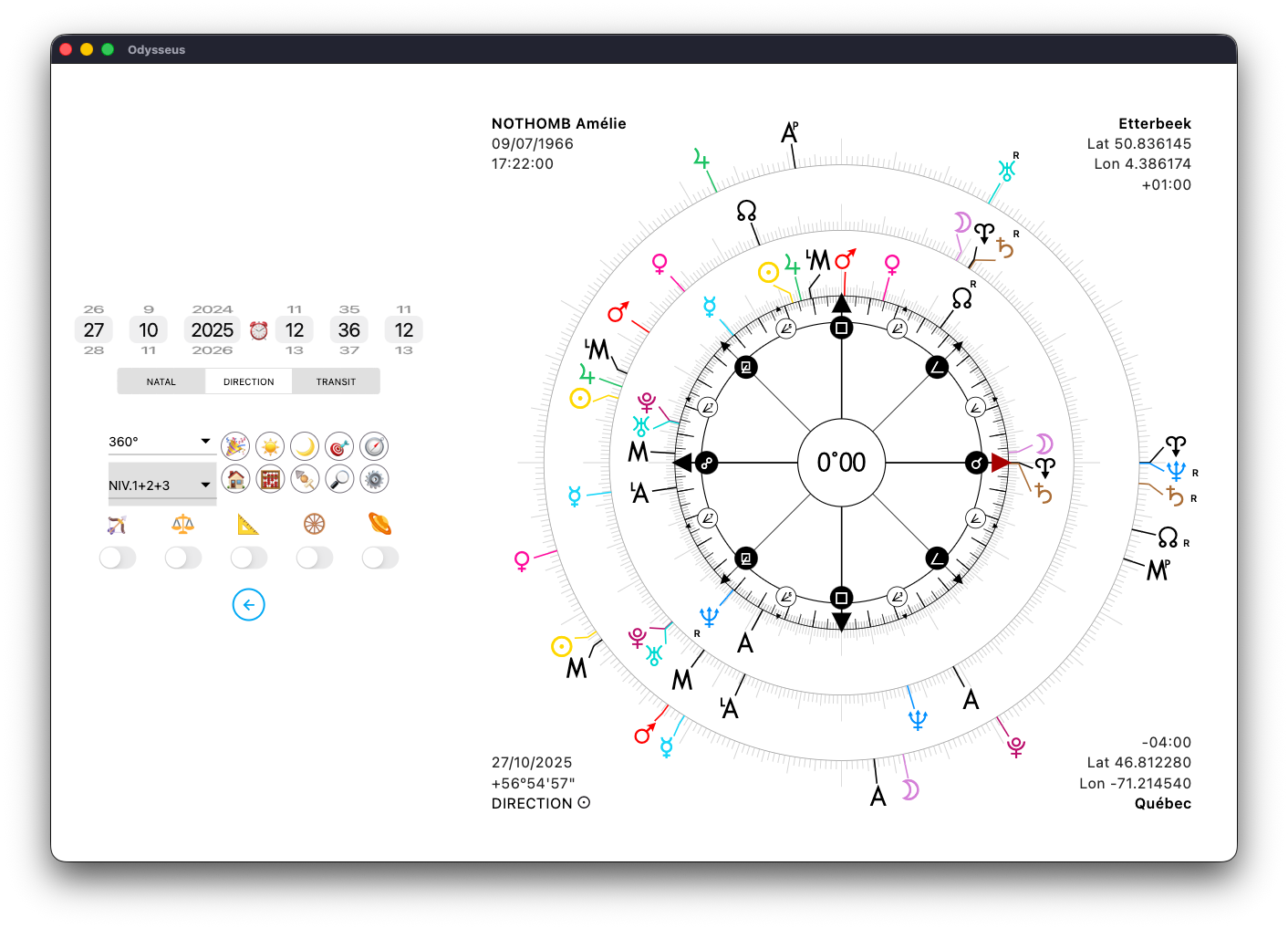Switch to the NATAL tab
The height and width of the screenshot is (929, 1288).
161,381
